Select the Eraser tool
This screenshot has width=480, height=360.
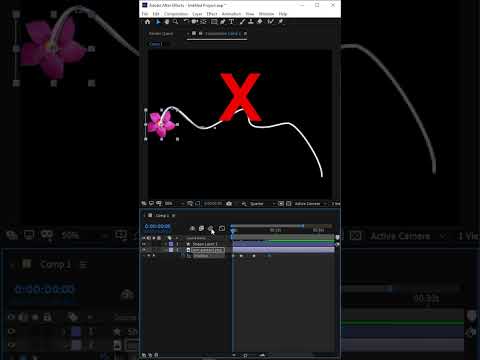pos(259,22)
